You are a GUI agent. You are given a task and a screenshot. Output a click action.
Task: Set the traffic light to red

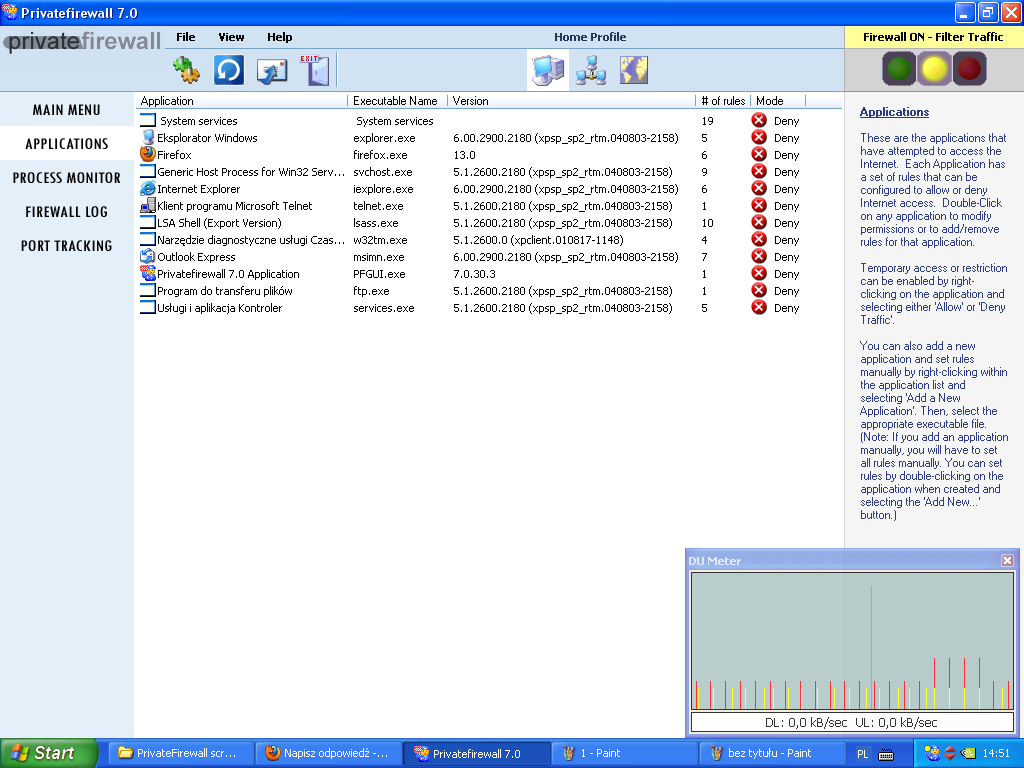click(x=969, y=69)
